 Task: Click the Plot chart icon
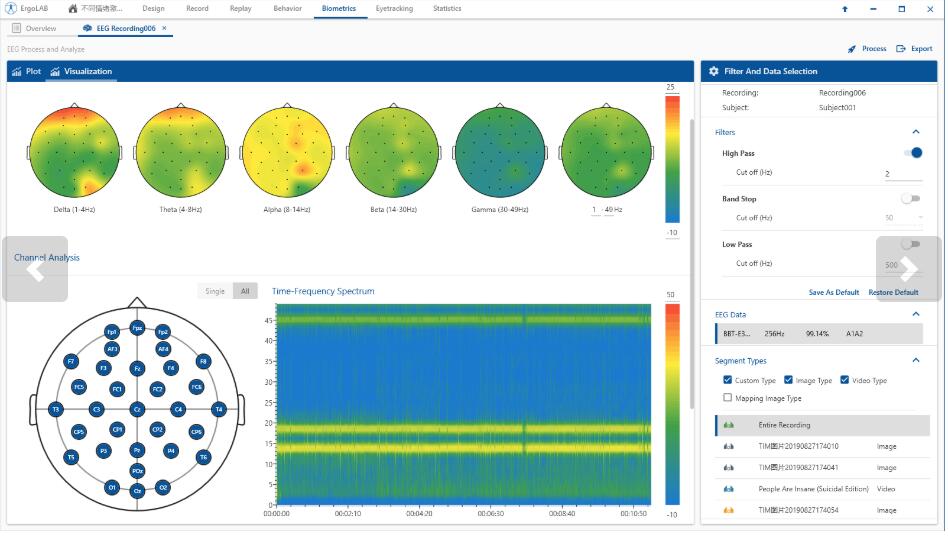(17, 72)
